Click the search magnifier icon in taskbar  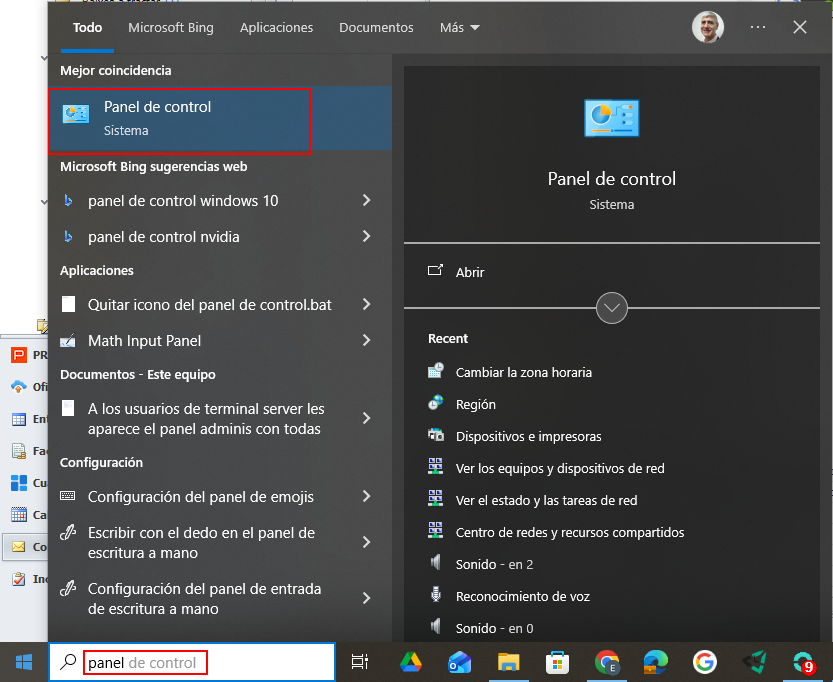68,662
